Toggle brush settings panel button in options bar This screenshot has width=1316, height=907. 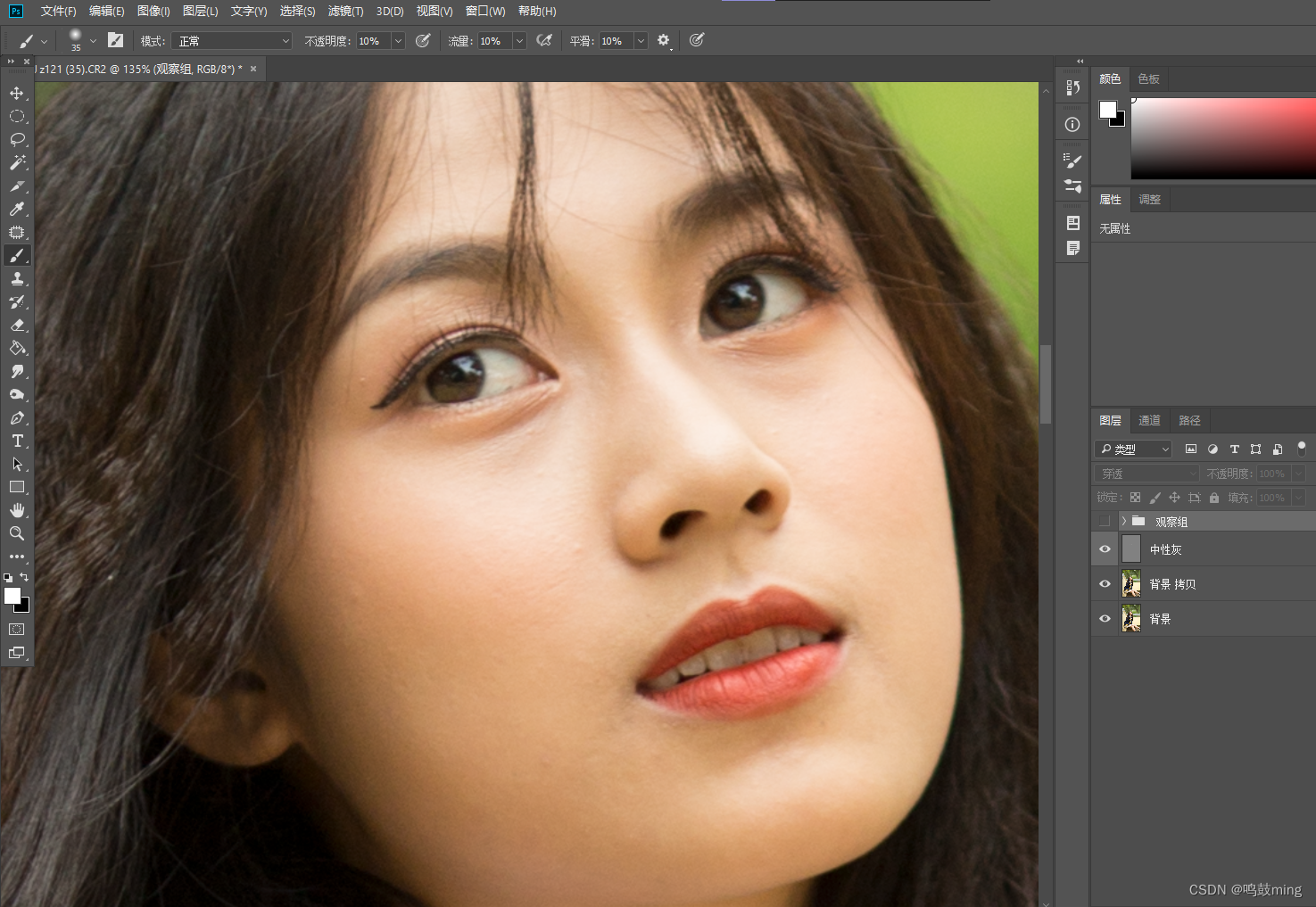coord(115,40)
